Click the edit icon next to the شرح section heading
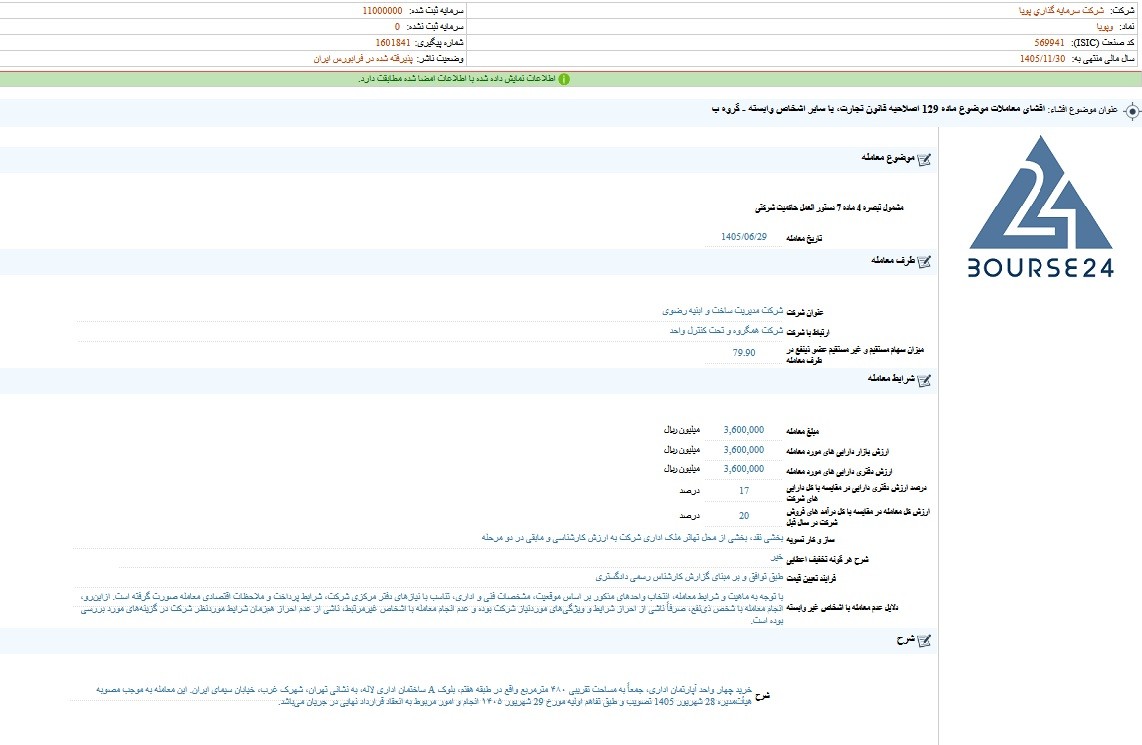Screen dimensions: 1142x745 tap(924, 640)
